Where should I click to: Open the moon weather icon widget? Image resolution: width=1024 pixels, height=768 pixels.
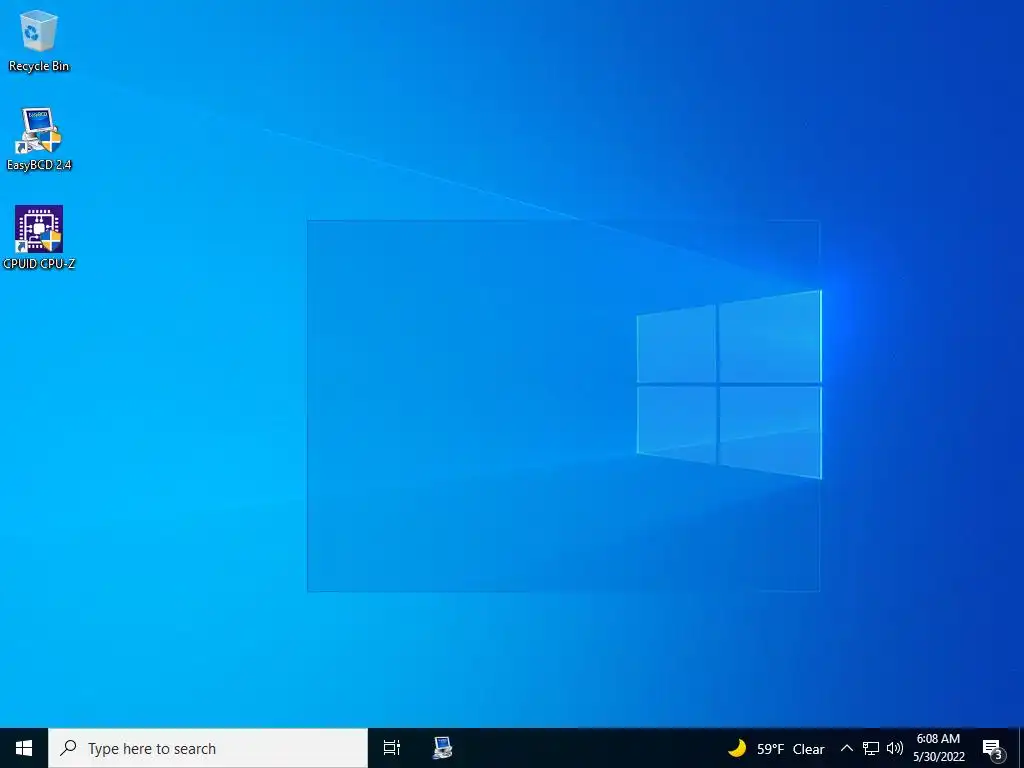point(737,748)
